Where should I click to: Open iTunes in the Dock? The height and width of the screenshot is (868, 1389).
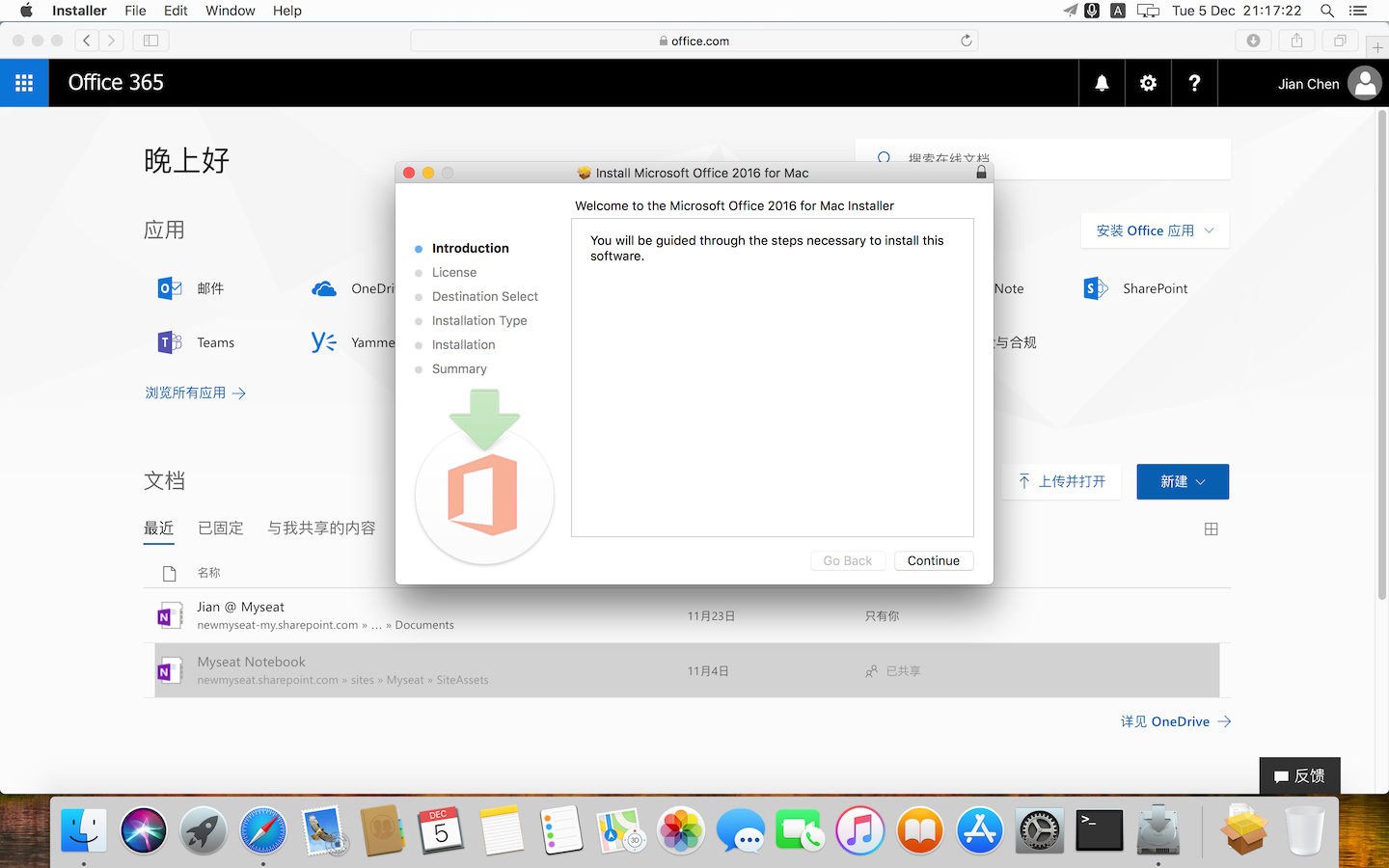860,830
